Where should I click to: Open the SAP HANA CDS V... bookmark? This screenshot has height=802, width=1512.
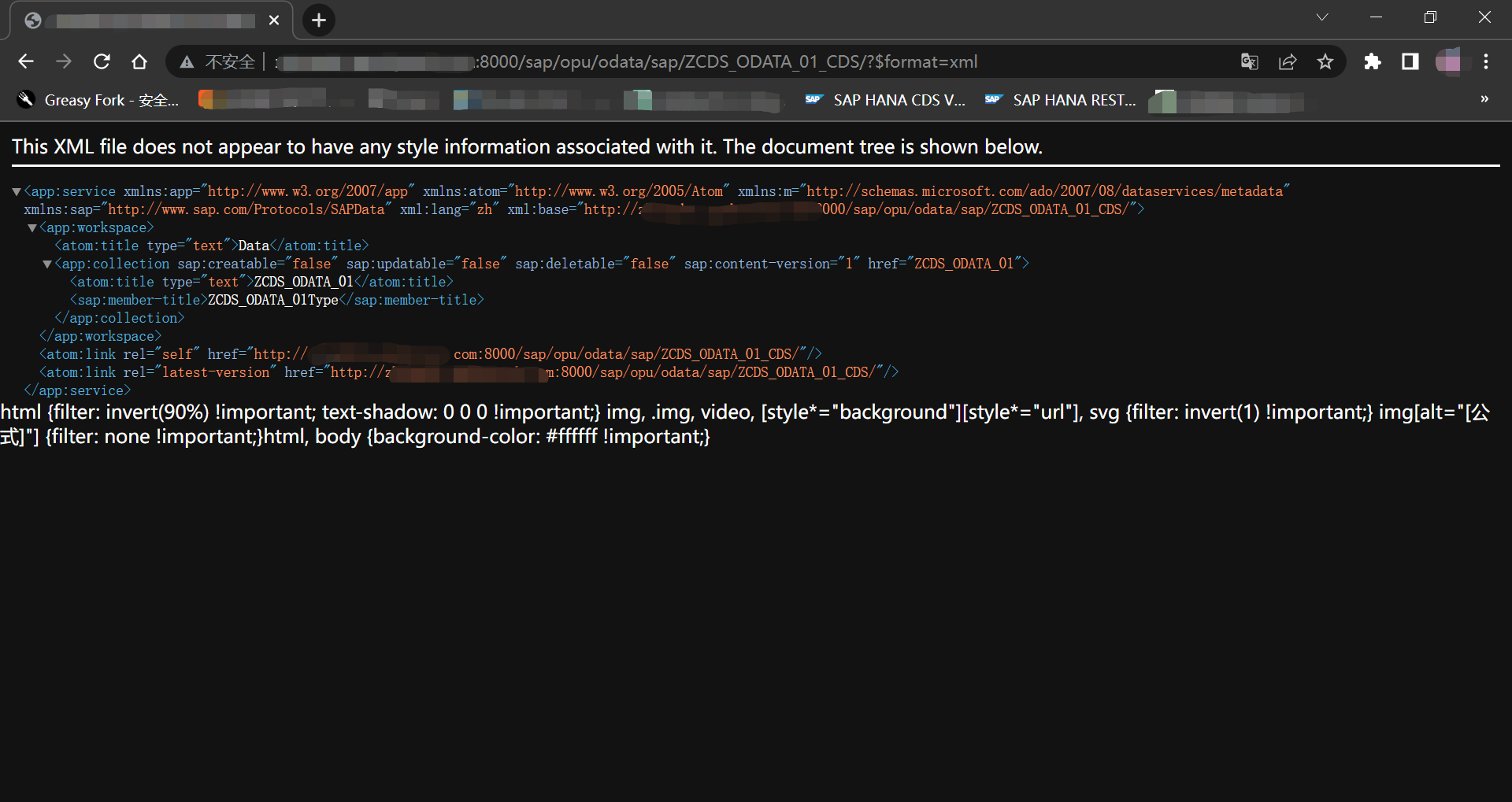pyautogui.click(x=885, y=100)
